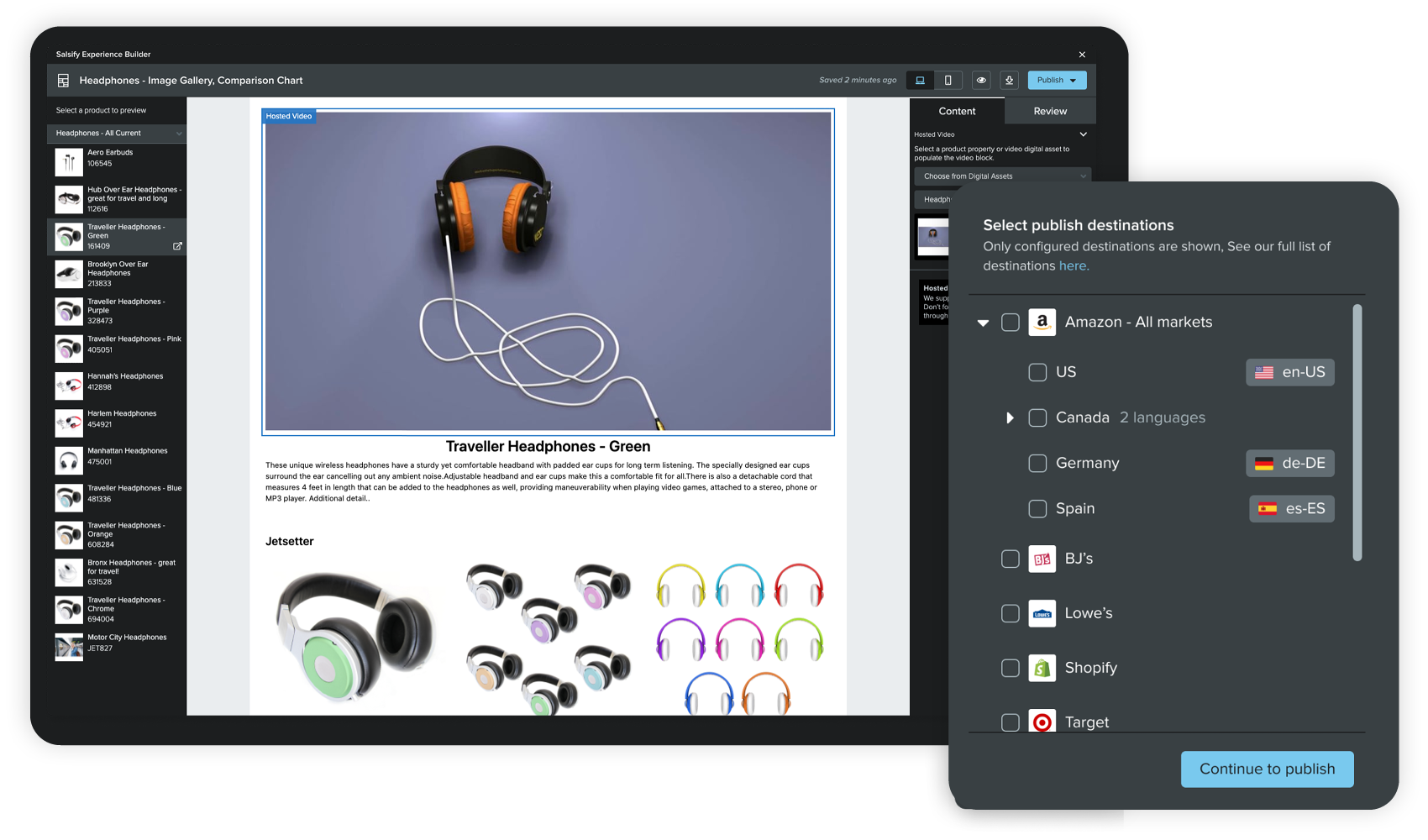Select the Content tab
This screenshot has width=1428, height=840.
coord(957,111)
